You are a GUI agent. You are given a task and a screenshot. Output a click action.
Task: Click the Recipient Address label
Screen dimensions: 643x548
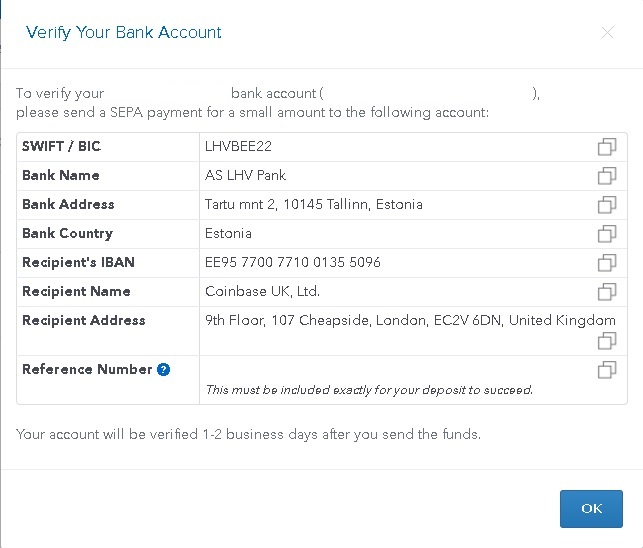tap(84, 320)
